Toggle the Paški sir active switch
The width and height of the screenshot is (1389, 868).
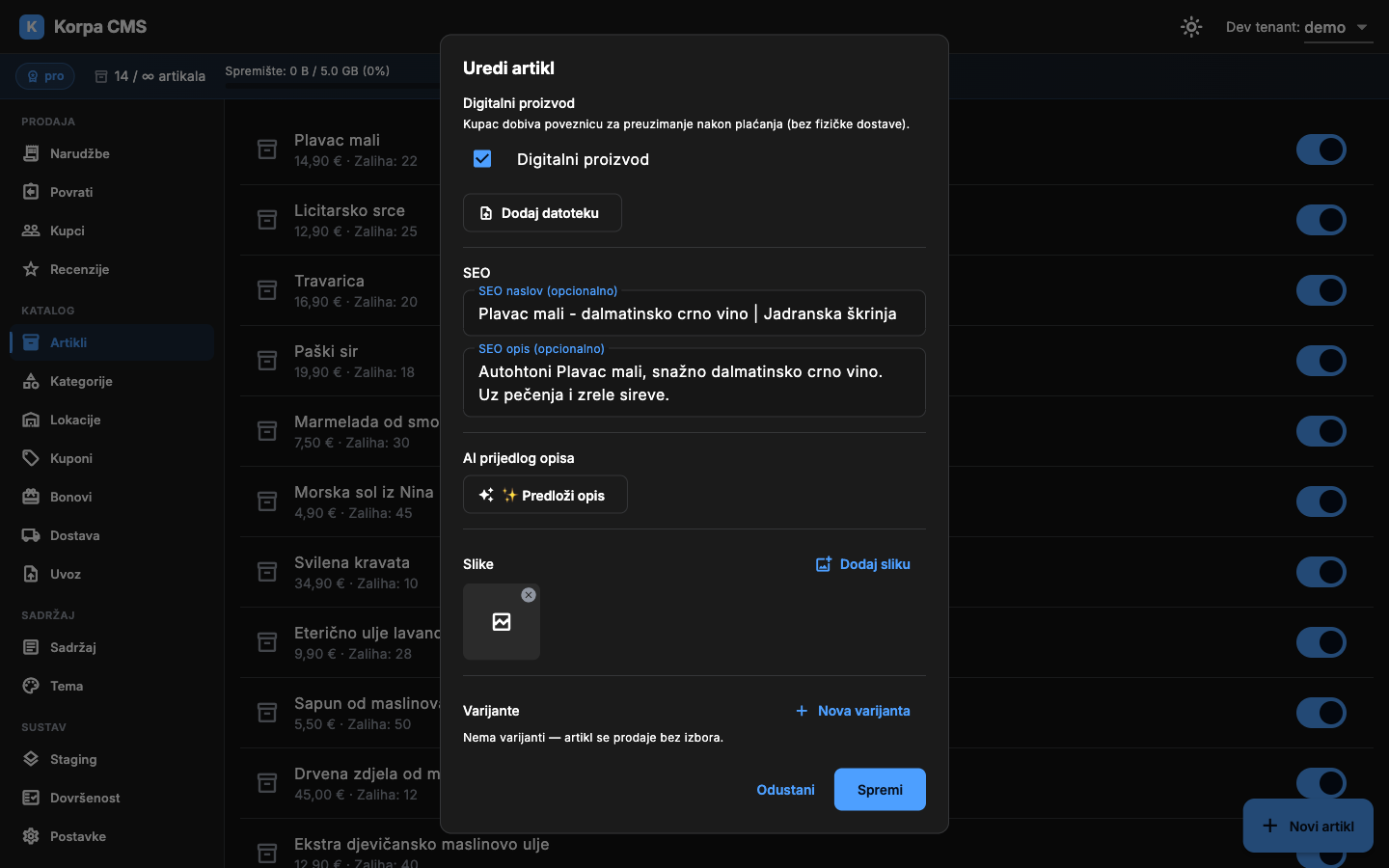(1321, 361)
